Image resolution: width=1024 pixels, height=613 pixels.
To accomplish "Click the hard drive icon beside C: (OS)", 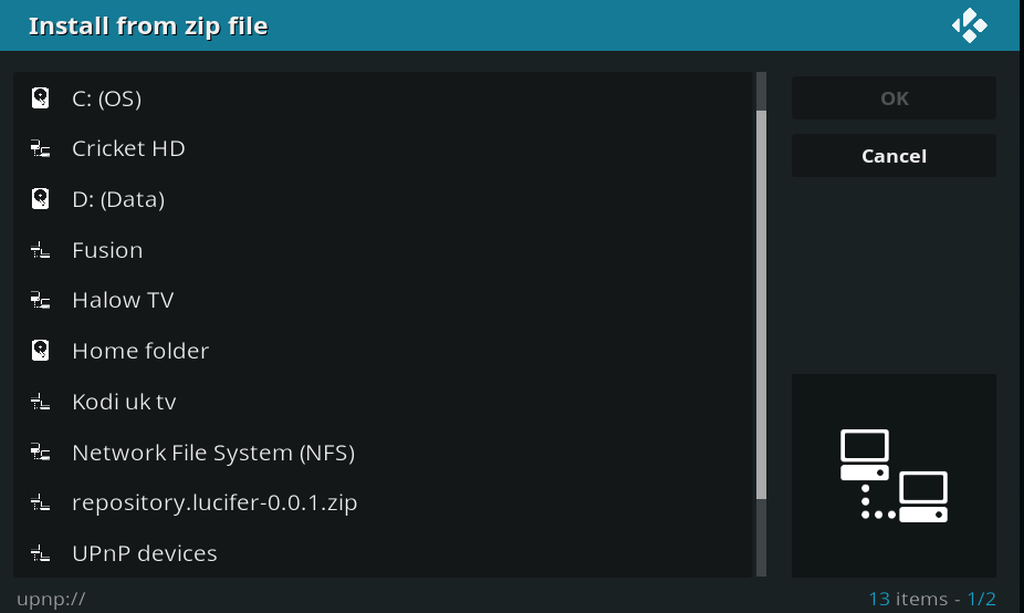I will click(40, 98).
